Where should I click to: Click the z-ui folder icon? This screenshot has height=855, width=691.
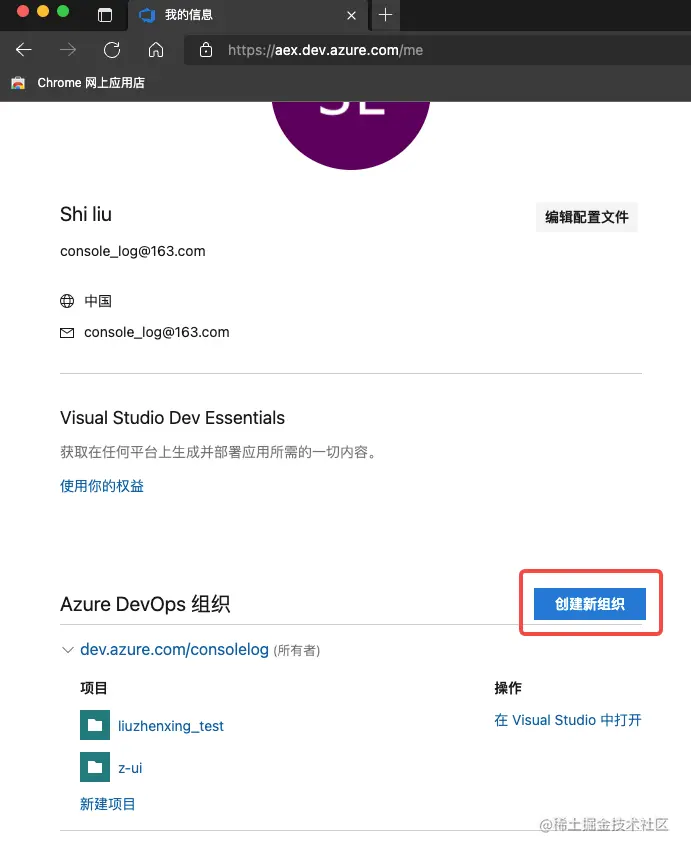click(x=95, y=767)
